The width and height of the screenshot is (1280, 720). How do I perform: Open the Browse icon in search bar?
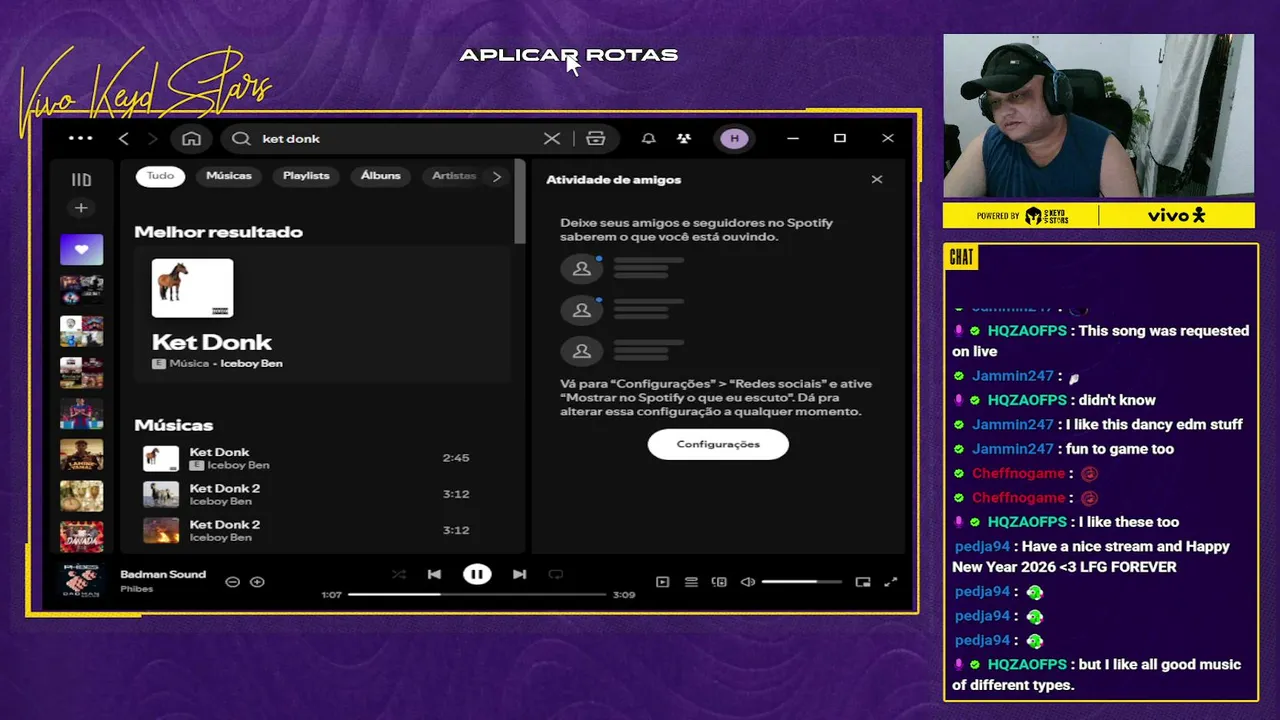click(x=596, y=138)
